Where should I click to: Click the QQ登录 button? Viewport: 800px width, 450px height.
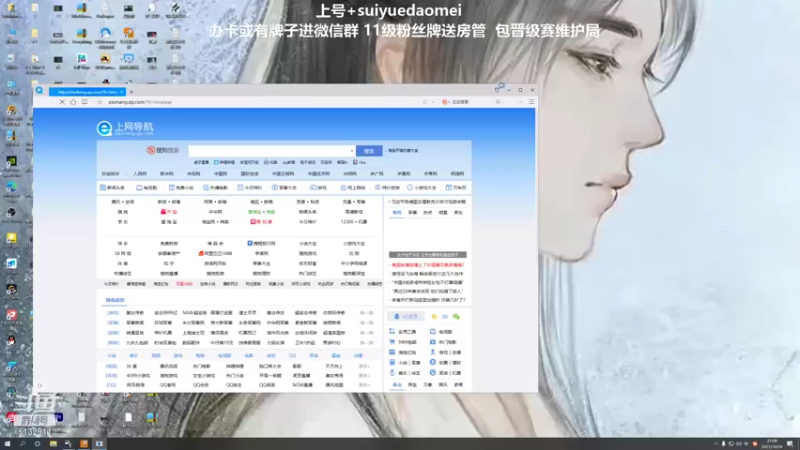click(x=406, y=317)
